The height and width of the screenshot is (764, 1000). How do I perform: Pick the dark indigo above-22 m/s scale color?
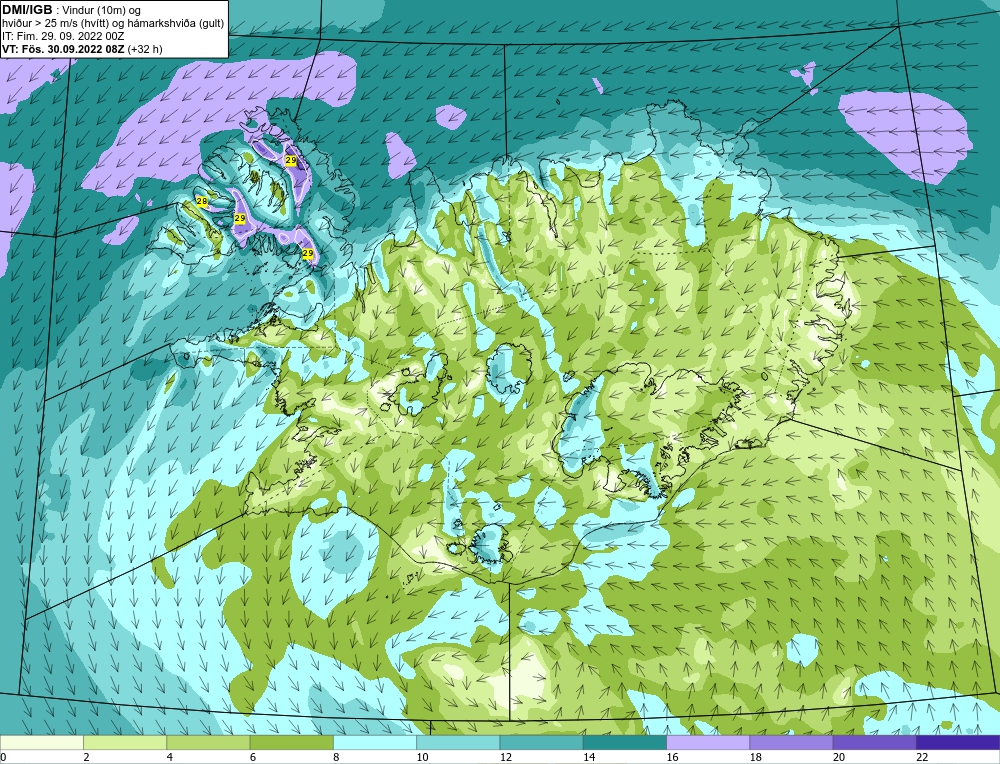click(958, 742)
